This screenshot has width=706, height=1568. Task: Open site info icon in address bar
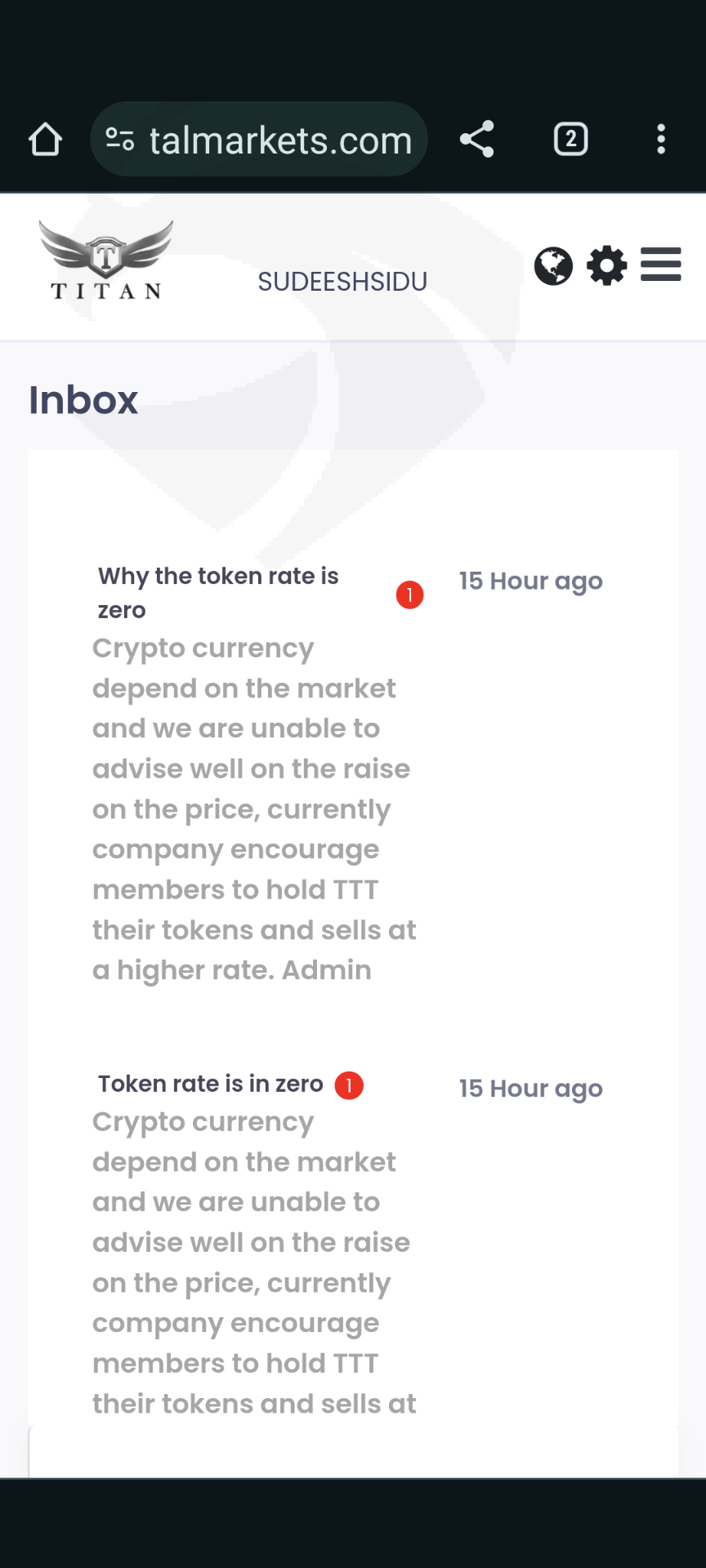[x=120, y=140]
